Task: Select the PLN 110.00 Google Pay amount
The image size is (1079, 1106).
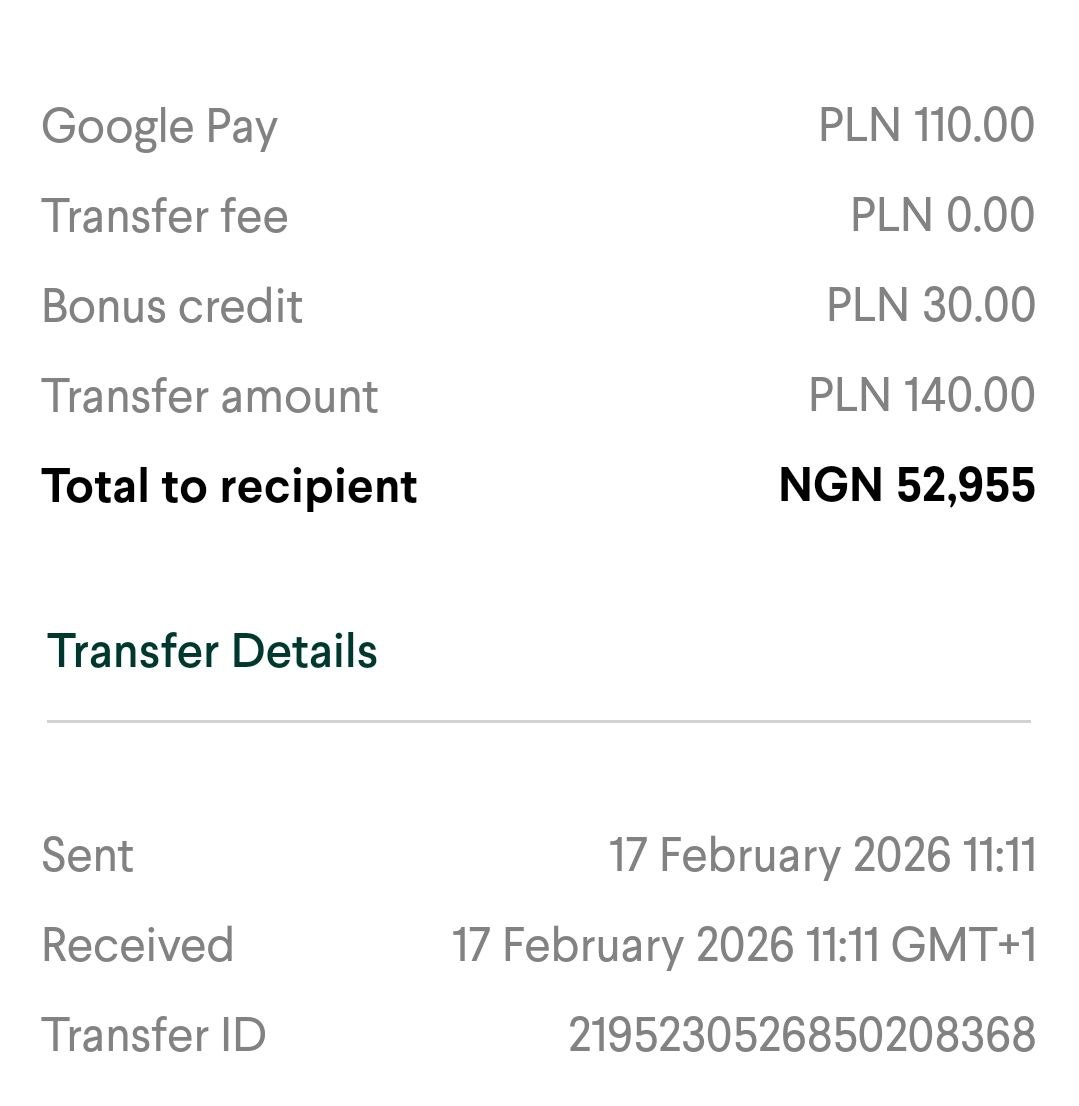Action: (926, 126)
